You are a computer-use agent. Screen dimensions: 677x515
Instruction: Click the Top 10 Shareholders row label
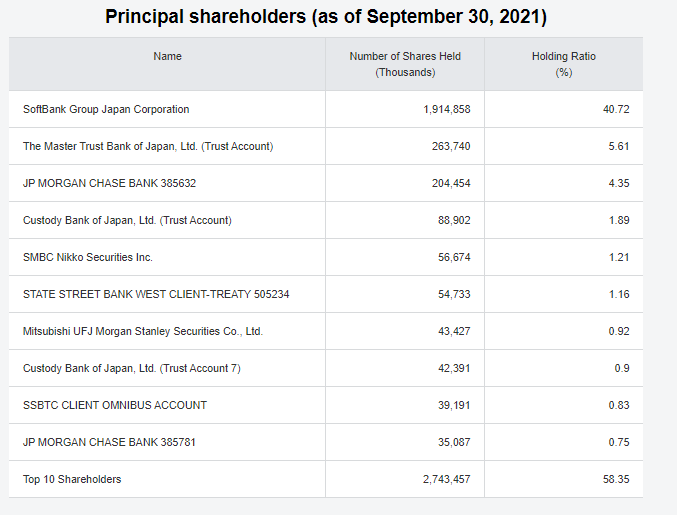coord(72,479)
